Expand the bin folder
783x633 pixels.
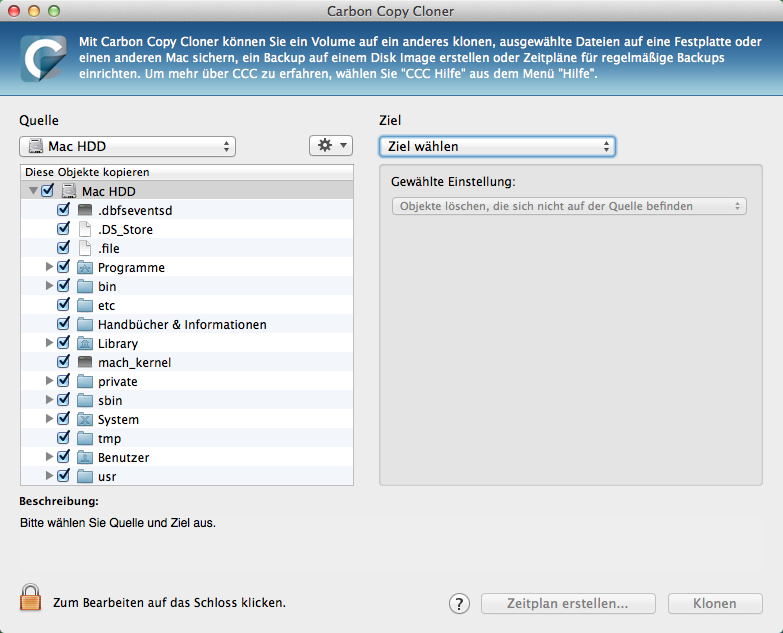click(49, 286)
